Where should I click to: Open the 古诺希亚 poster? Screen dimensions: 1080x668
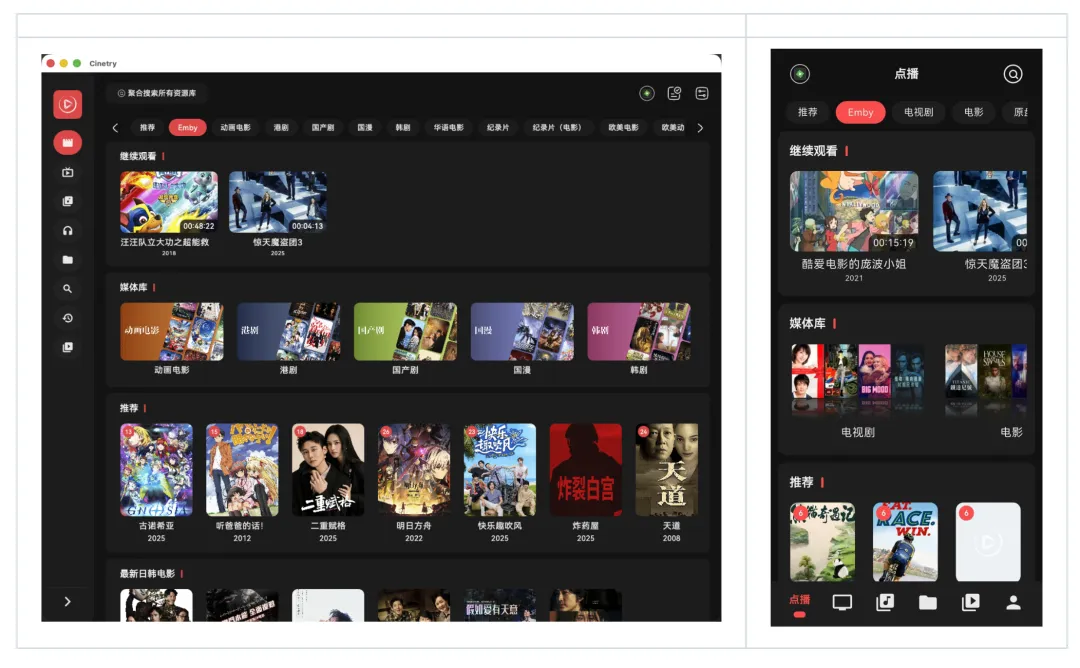156,470
